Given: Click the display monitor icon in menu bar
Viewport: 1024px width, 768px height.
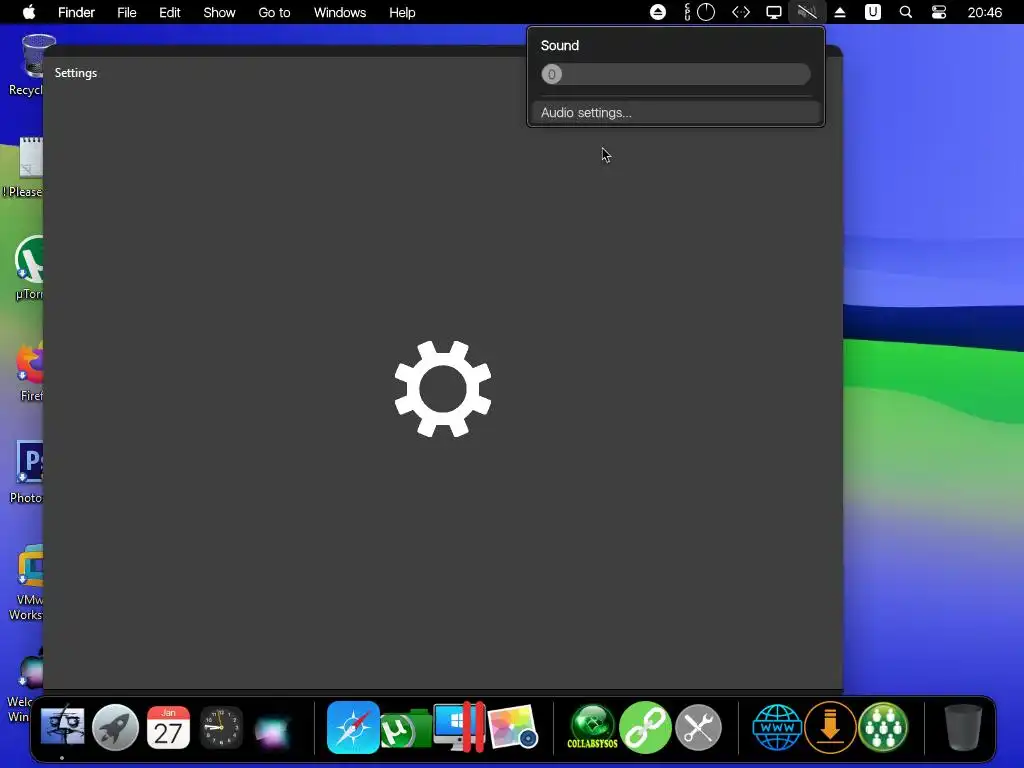Looking at the screenshot, I should (774, 12).
